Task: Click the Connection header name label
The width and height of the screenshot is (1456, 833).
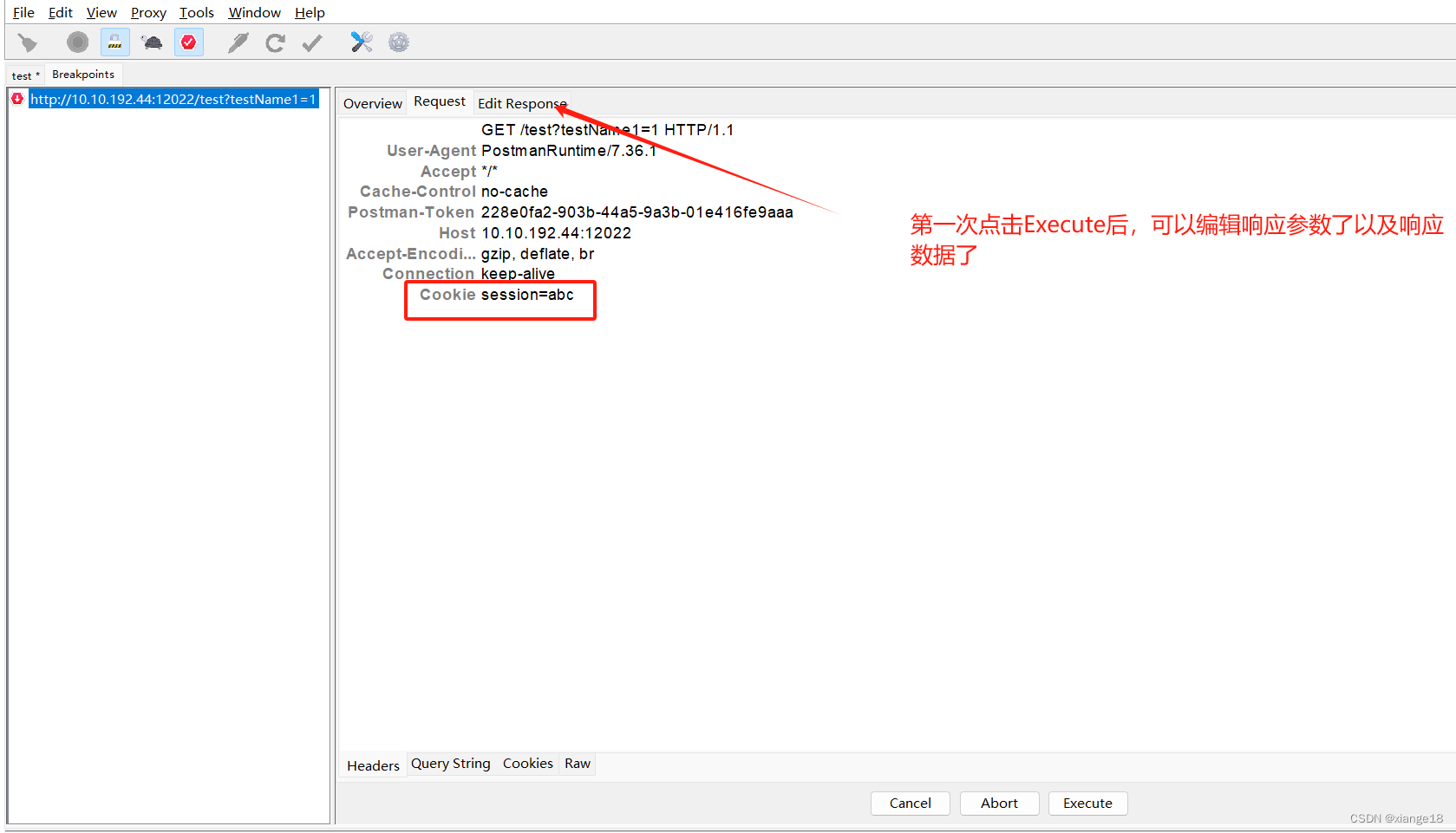Action: coord(428,274)
